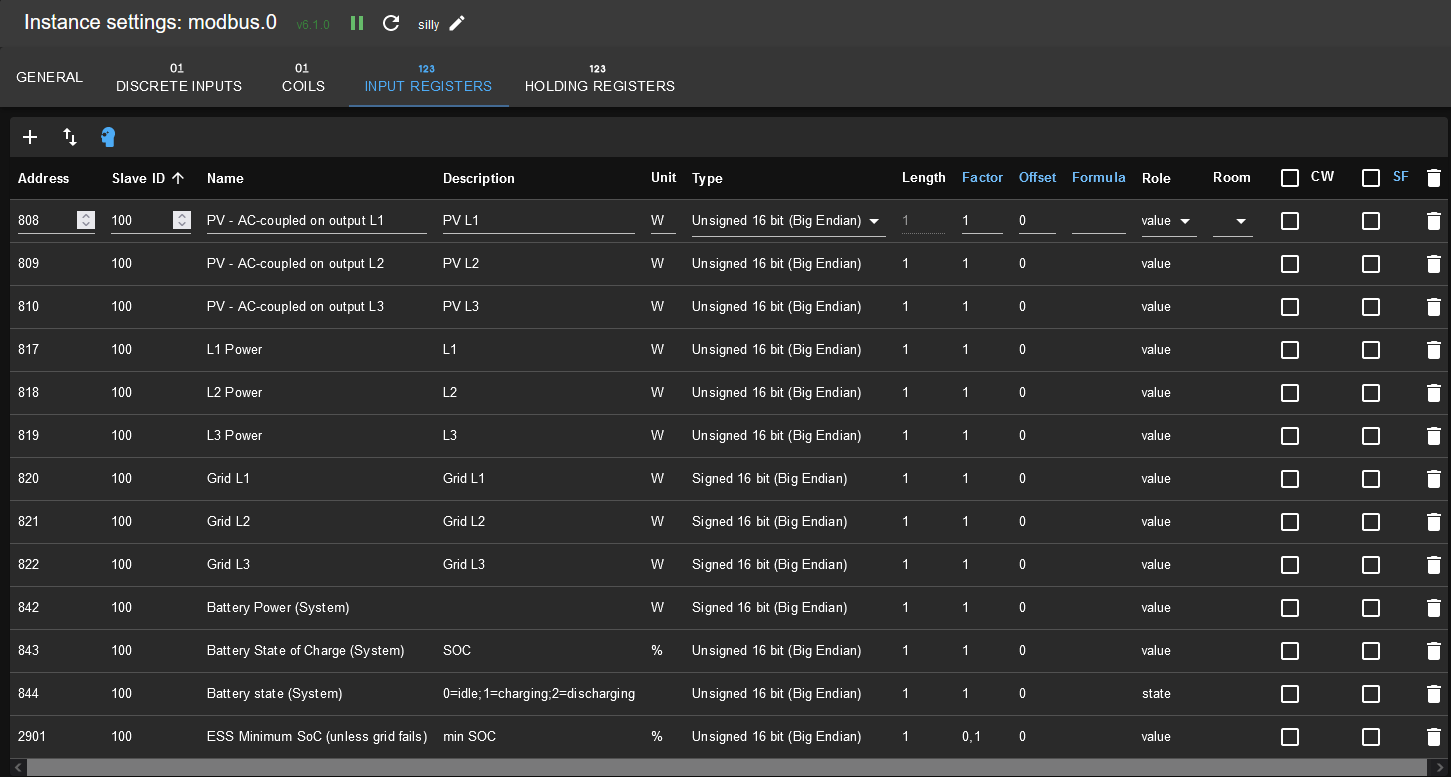This screenshot has width=1451, height=777.
Task: Open Role dropdown for address 808
Action: click(1169, 221)
